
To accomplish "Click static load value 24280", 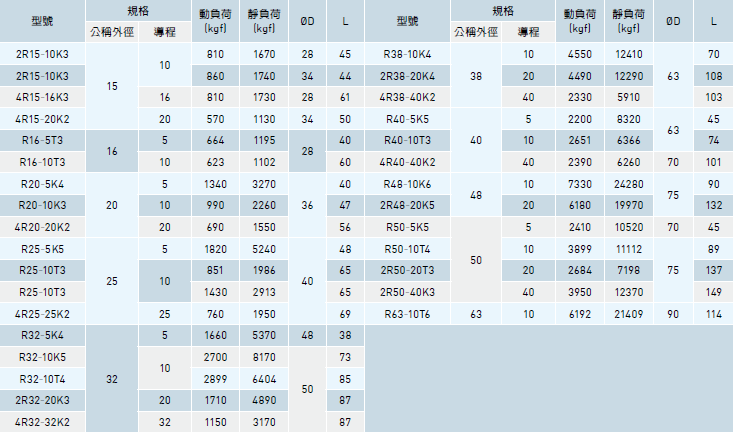I will pos(629,183).
